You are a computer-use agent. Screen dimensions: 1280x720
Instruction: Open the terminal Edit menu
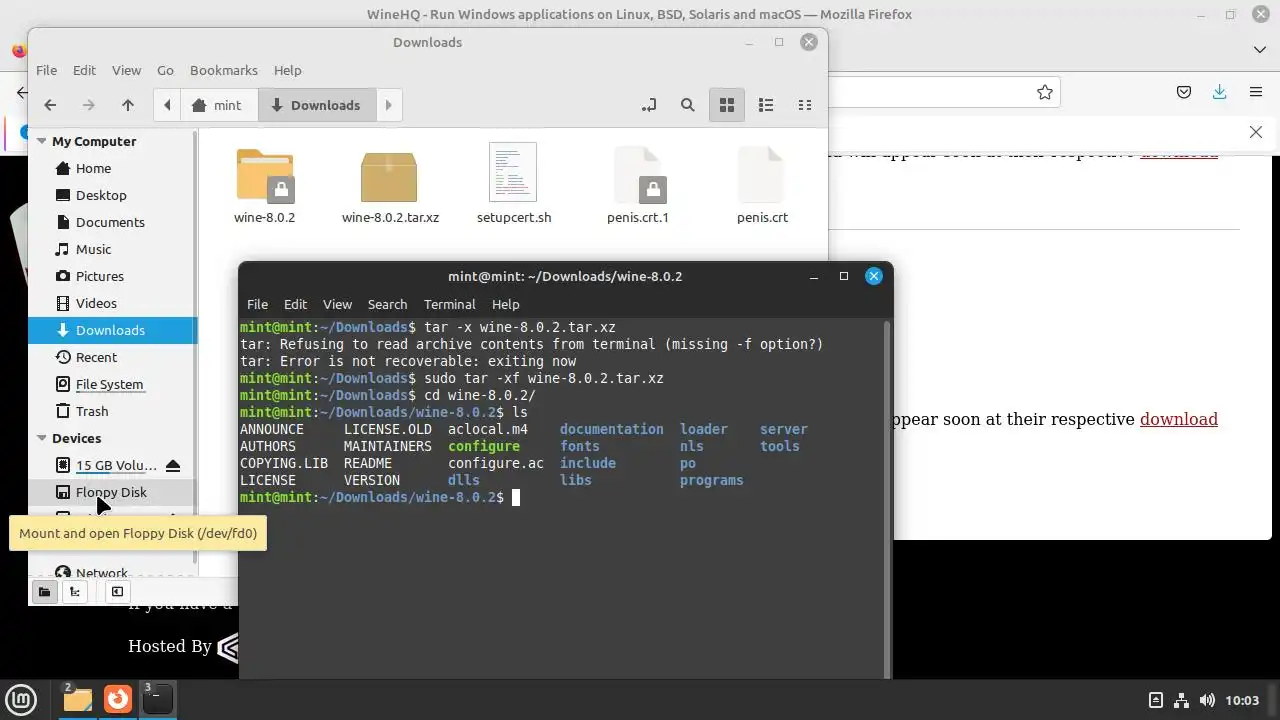point(295,304)
